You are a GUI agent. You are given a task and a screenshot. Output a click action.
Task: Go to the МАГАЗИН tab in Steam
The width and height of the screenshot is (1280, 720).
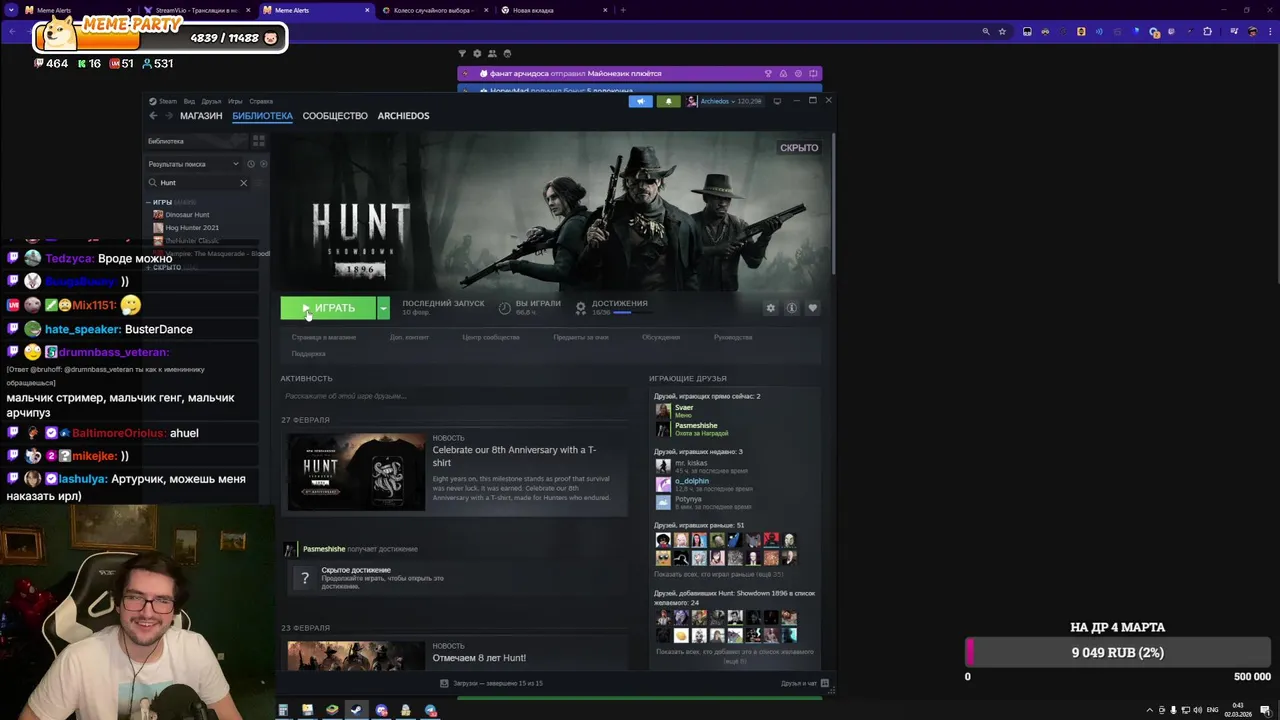pyautogui.click(x=201, y=116)
